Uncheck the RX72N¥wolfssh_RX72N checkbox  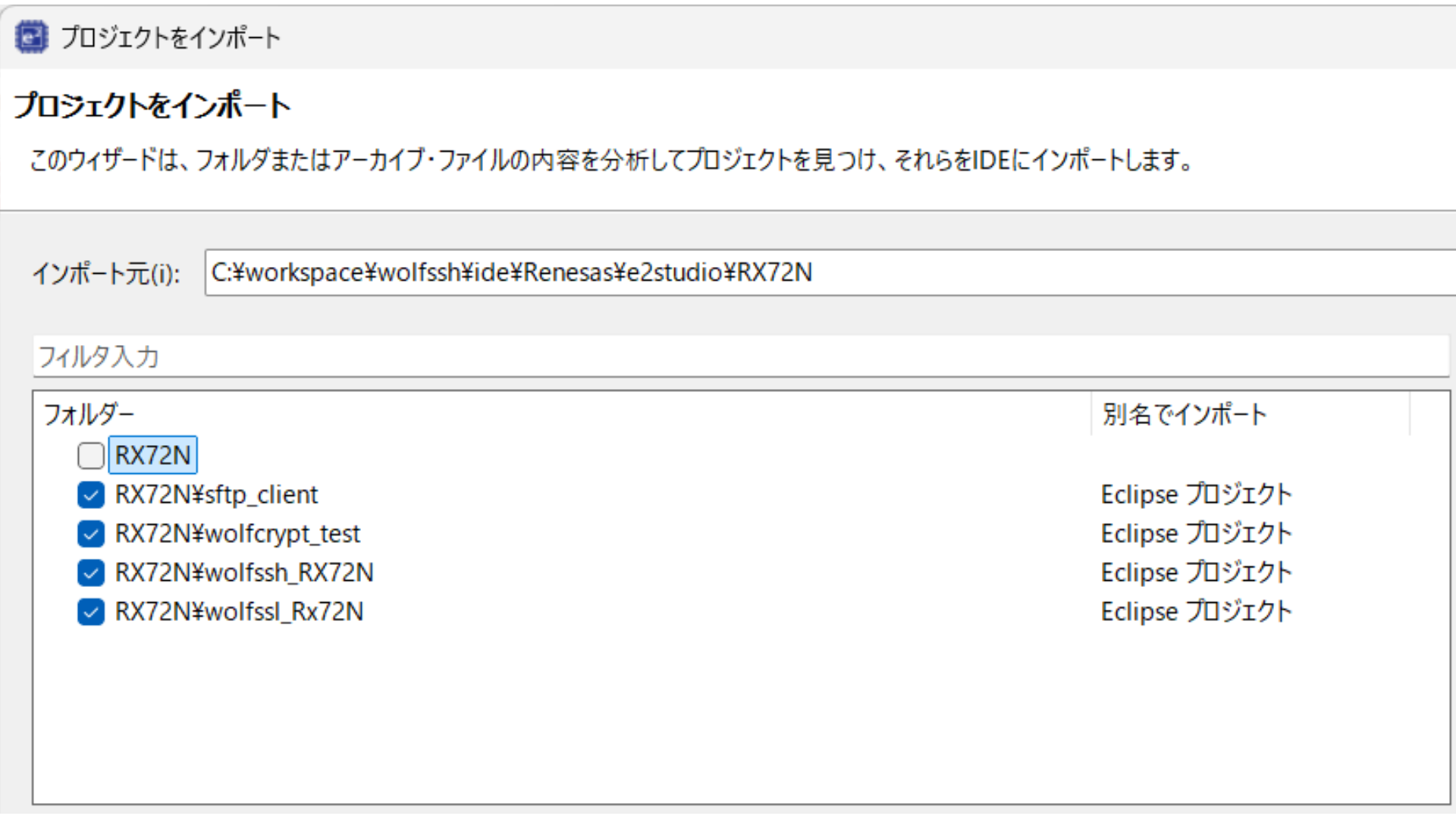click(x=91, y=573)
